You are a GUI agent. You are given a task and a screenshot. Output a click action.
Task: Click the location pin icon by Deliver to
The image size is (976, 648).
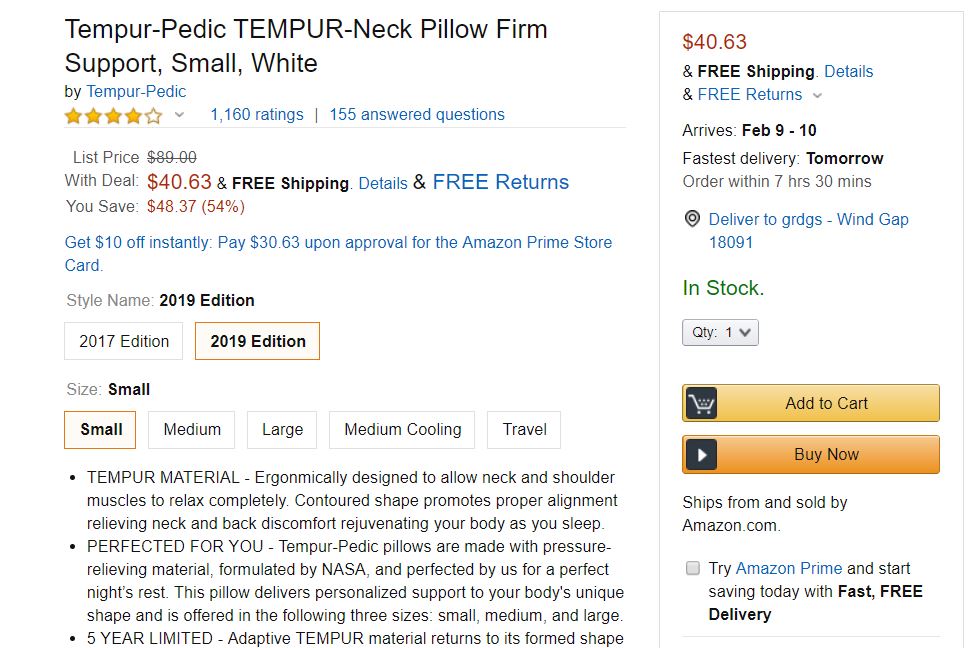point(692,219)
